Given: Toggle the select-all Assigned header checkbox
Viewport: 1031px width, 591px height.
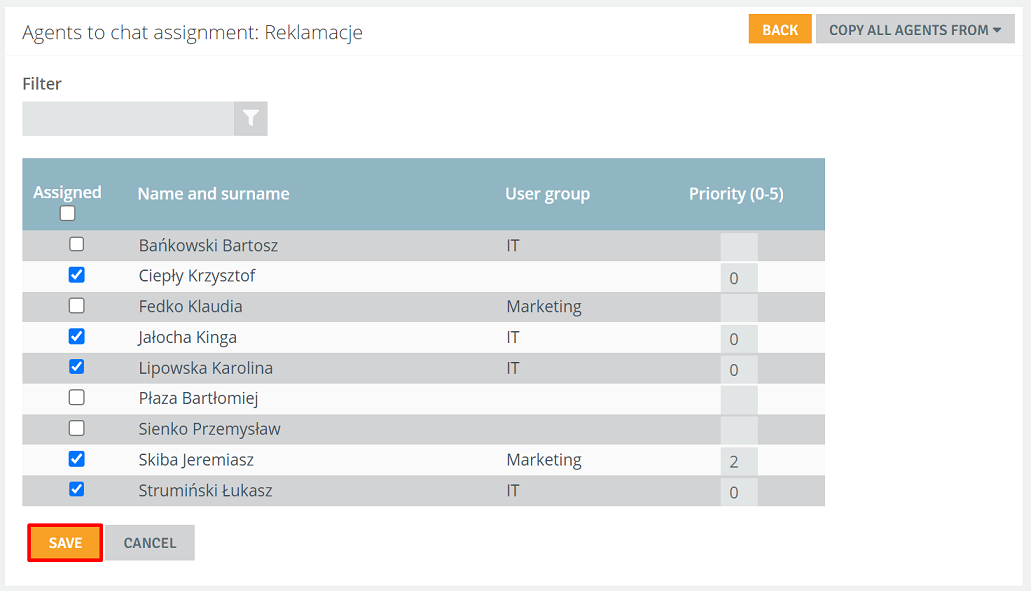Looking at the screenshot, I should click(x=67, y=213).
